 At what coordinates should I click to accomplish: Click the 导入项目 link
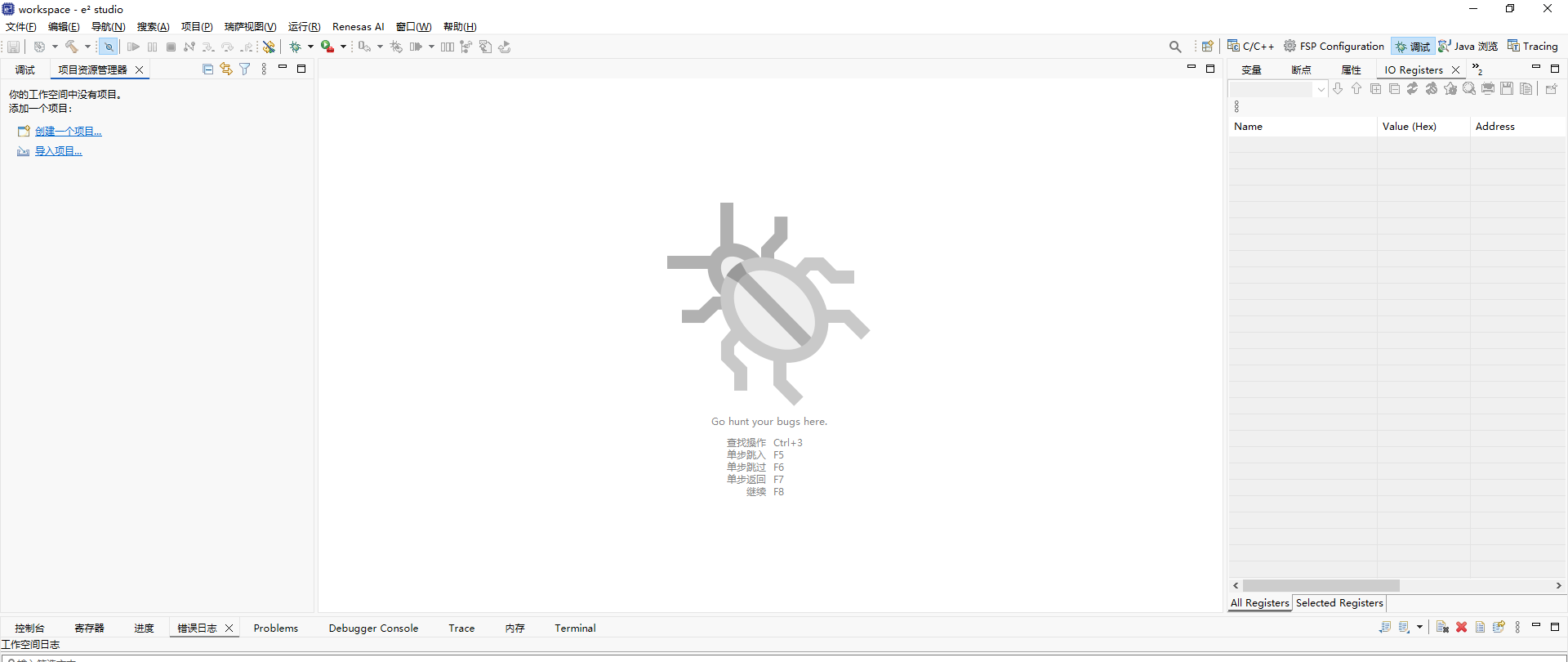pos(58,151)
